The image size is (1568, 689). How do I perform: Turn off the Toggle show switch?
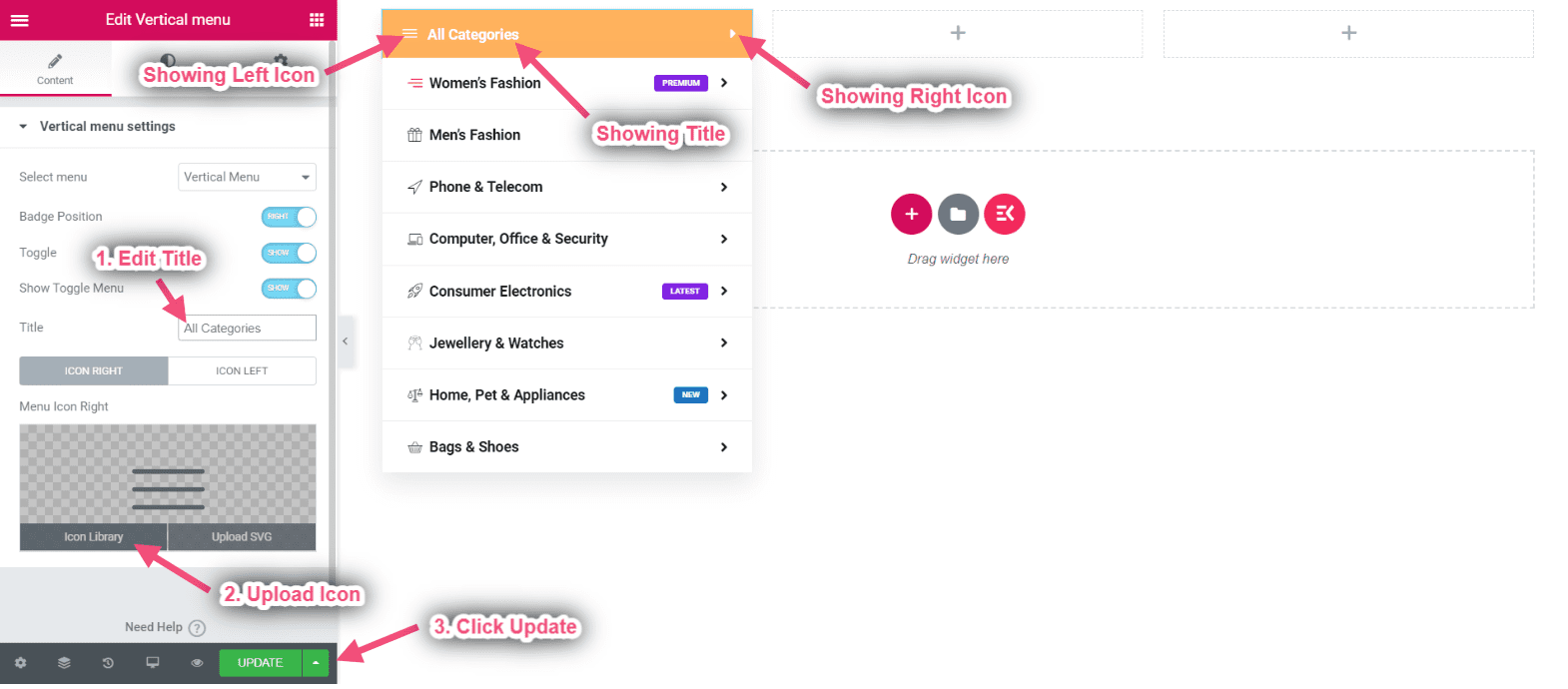coord(289,253)
